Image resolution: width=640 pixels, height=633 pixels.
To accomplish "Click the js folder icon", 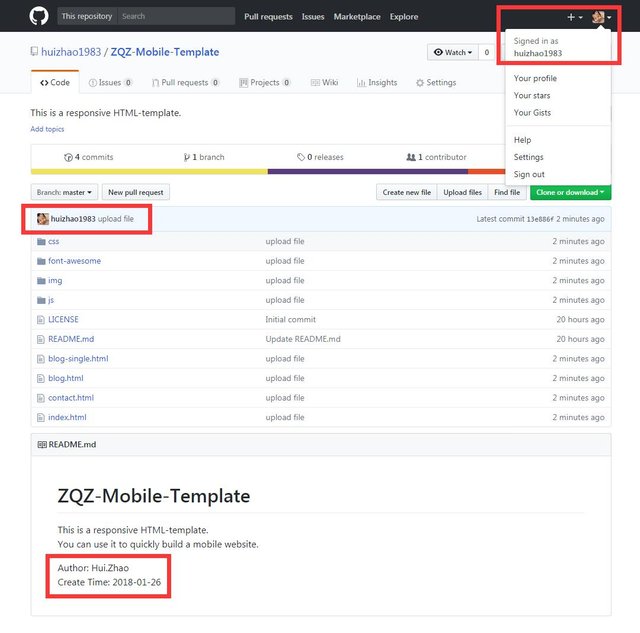I will click(x=41, y=300).
